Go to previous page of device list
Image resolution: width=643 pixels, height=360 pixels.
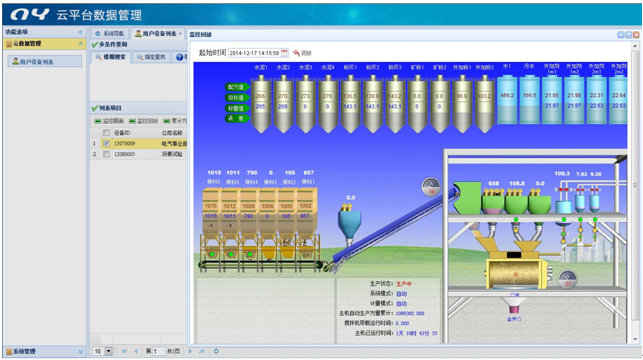coord(136,351)
